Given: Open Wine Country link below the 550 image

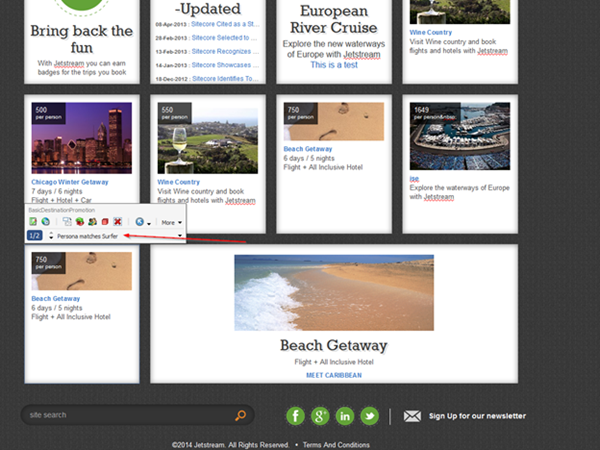Looking at the screenshot, I should [x=178, y=182].
